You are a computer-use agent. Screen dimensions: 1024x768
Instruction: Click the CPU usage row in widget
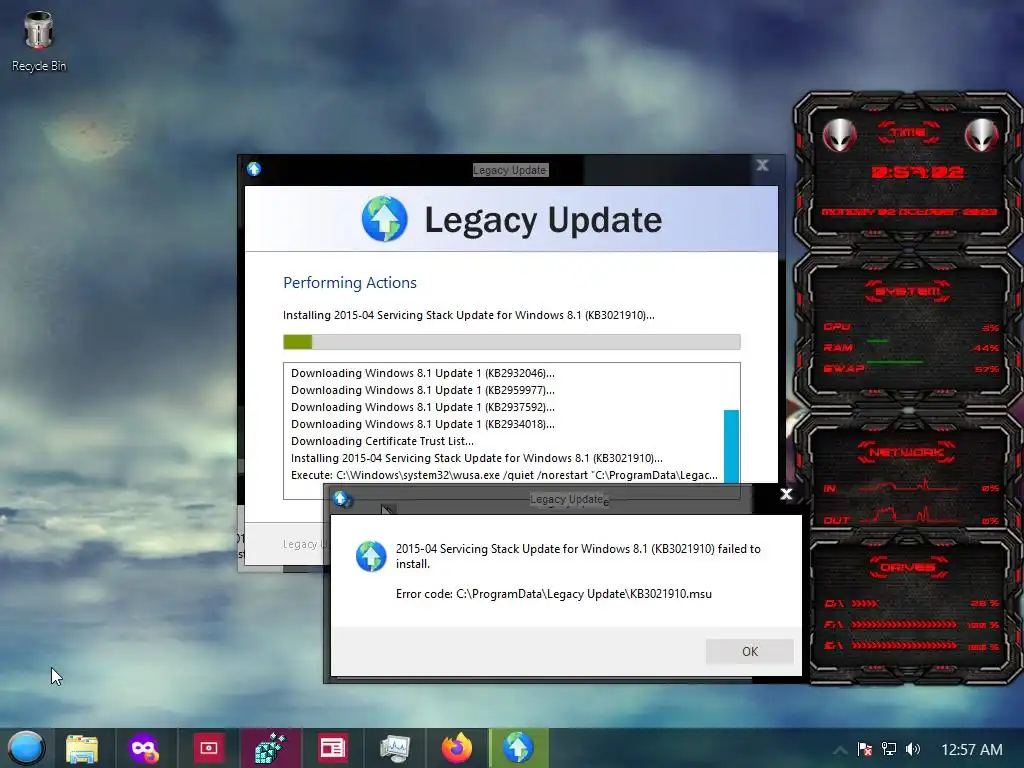(910, 327)
